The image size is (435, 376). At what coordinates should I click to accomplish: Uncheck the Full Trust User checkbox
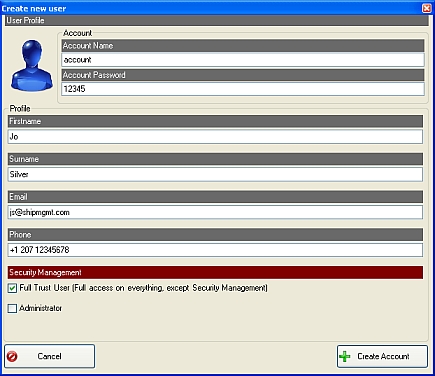12,288
